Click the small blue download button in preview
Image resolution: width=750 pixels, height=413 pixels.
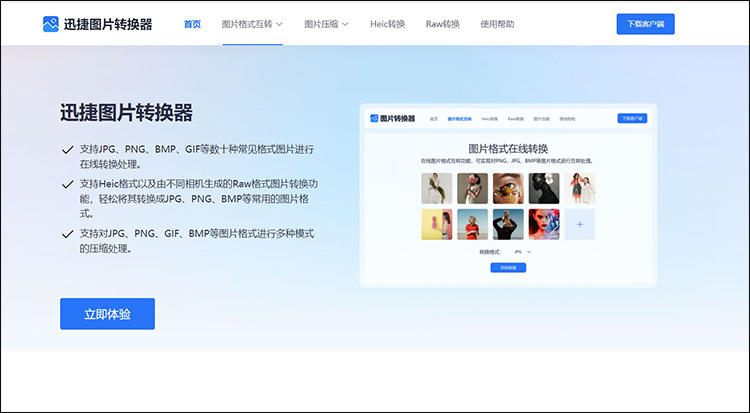632,118
